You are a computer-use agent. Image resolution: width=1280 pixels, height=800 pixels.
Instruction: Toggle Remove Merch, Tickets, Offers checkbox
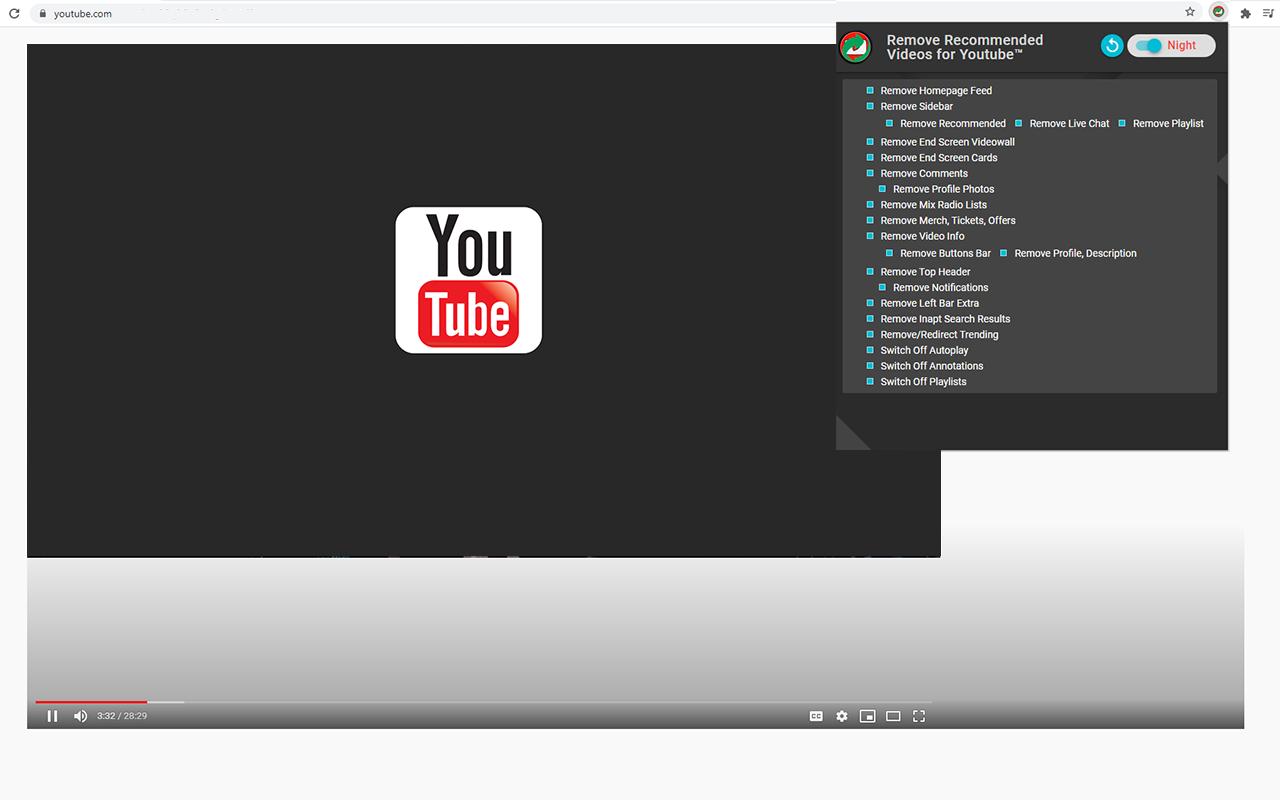[870, 220]
